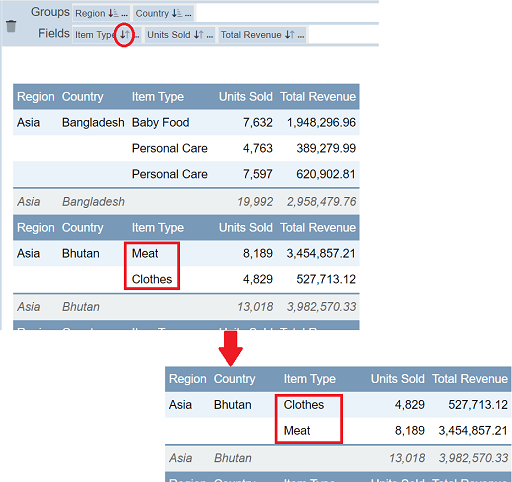Open the Country group ellipsis menu
The image size is (512, 482).
click(188, 15)
